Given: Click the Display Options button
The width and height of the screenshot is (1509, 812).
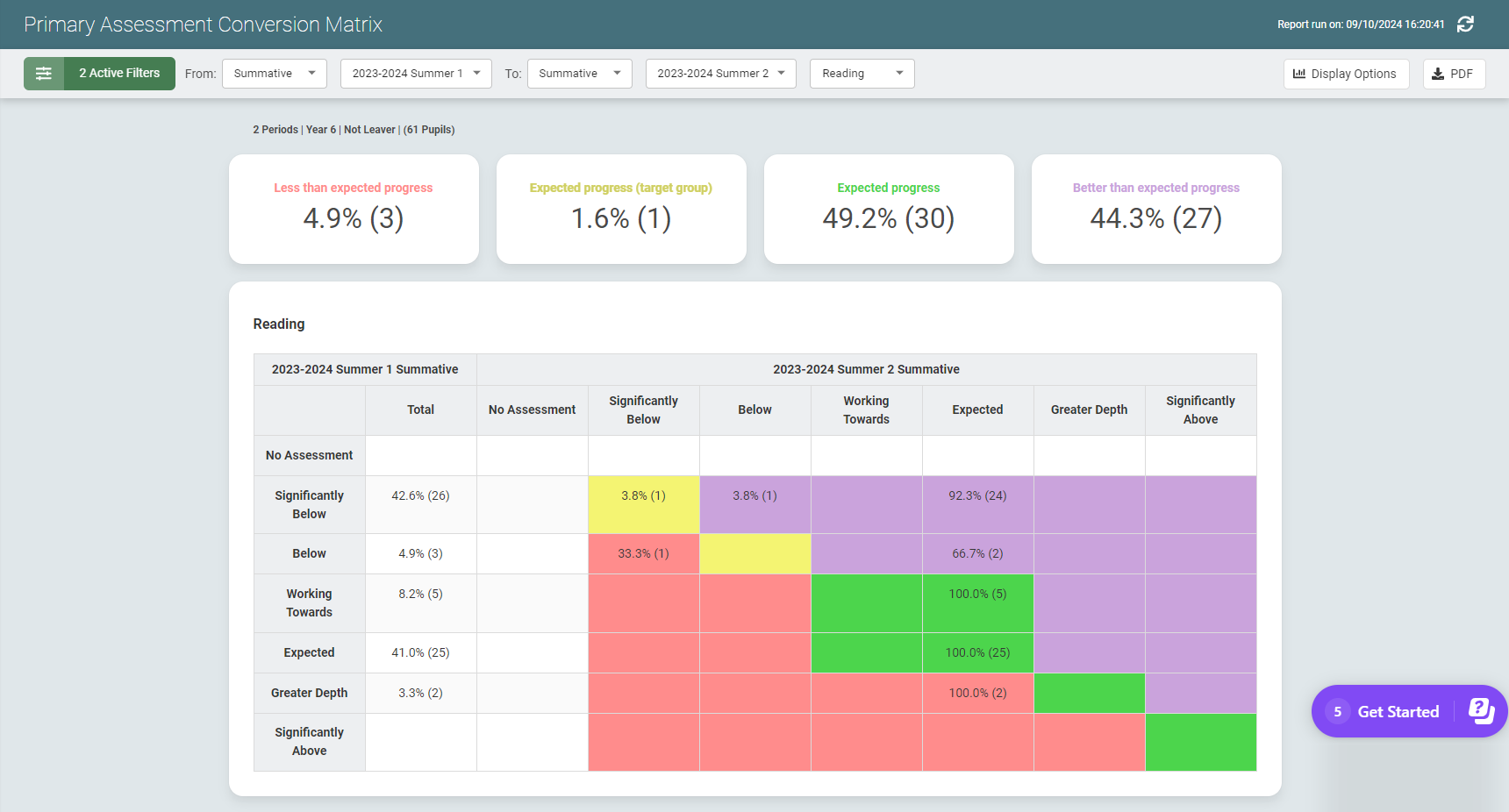Looking at the screenshot, I should [x=1346, y=74].
